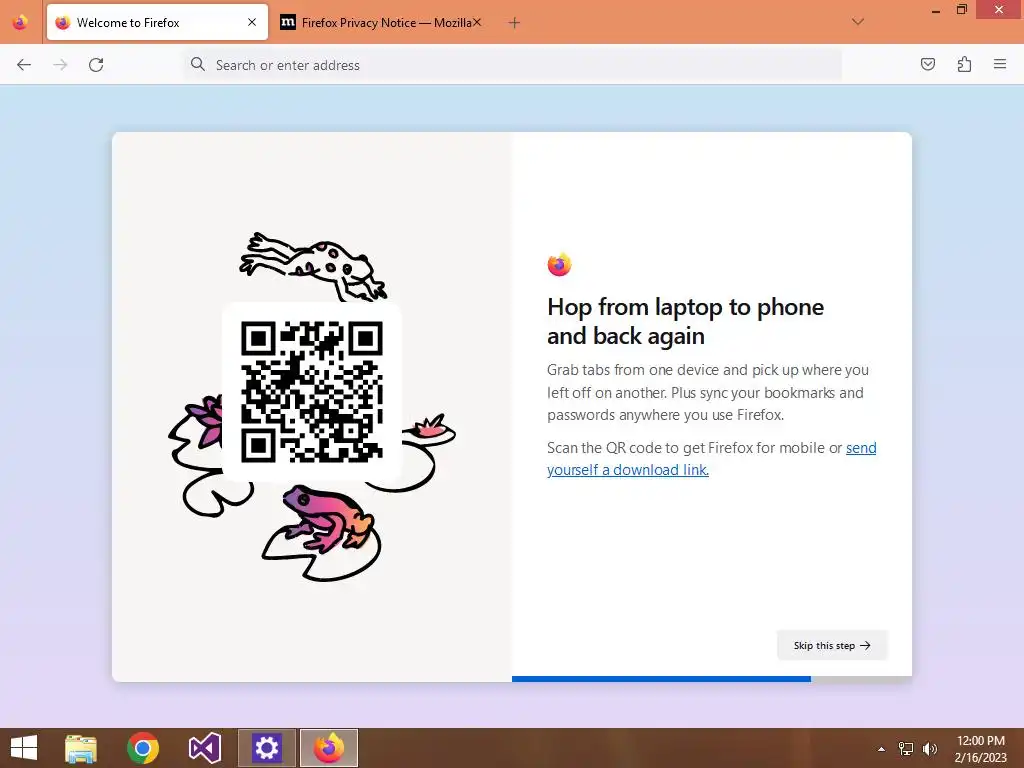This screenshot has width=1024, height=768.
Task: Switch to Firefox Privacy Notice tab
Action: (381, 22)
